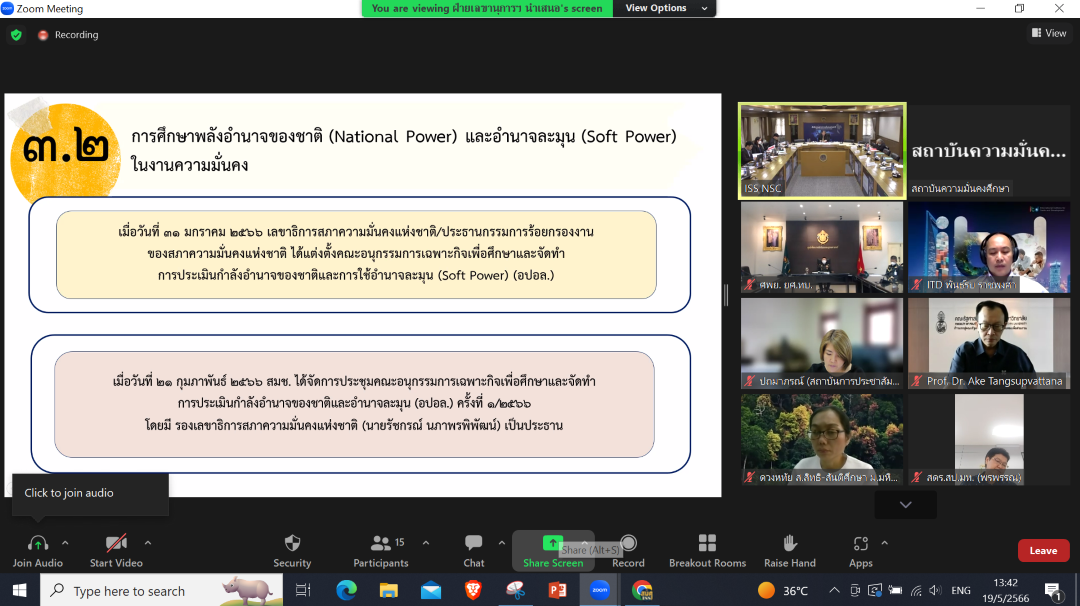
Task: Select the ISS NSC video thumbnail
Action: click(x=822, y=150)
